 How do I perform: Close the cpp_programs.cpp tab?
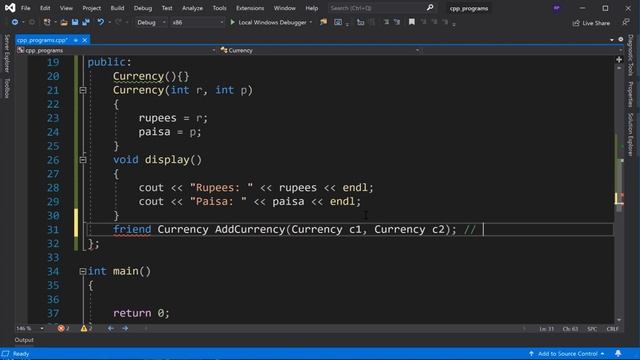tap(84, 40)
